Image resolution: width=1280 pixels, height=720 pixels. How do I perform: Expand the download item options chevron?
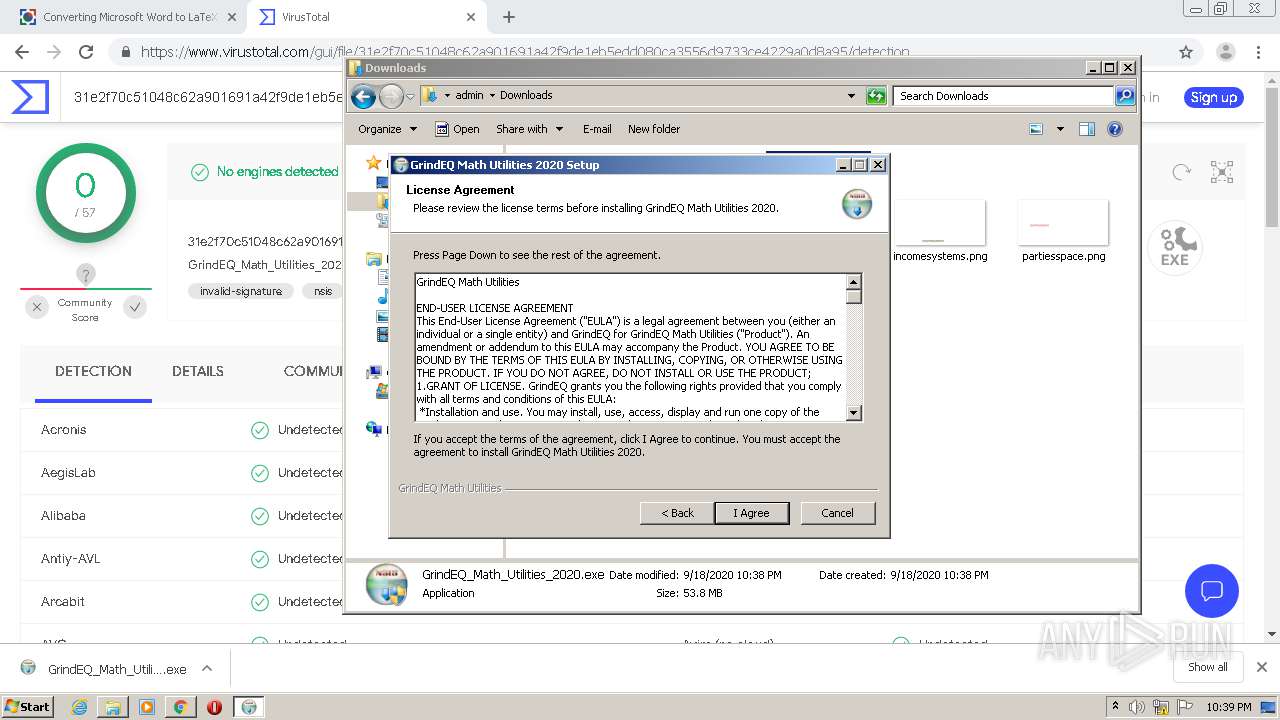coord(207,669)
